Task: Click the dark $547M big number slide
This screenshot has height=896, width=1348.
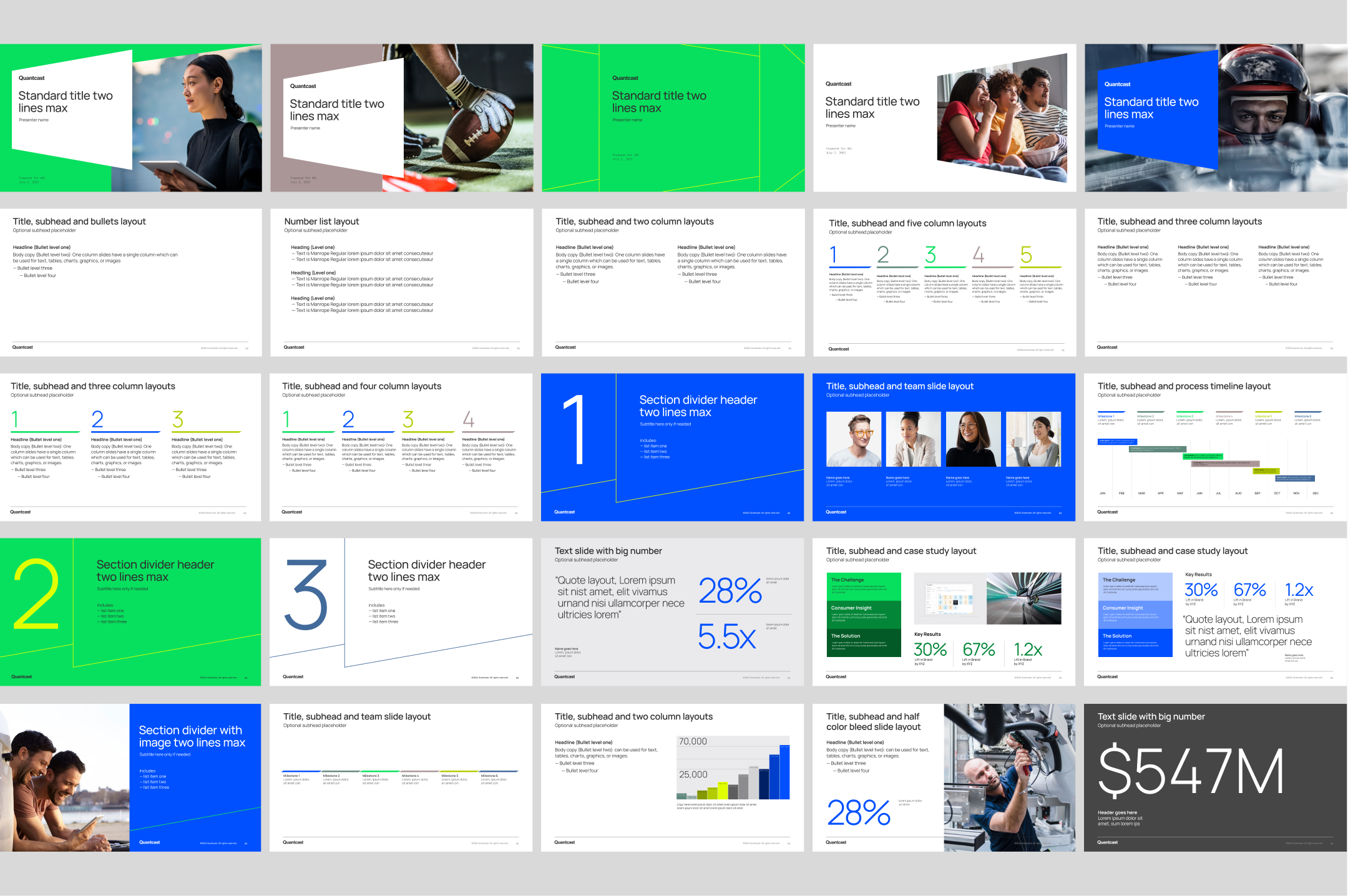Action: 1216,777
